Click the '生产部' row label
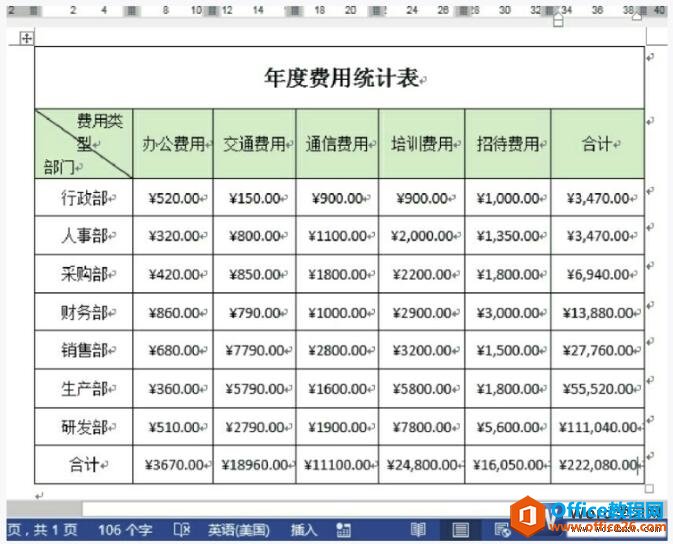The image size is (673, 544). point(84,389)
